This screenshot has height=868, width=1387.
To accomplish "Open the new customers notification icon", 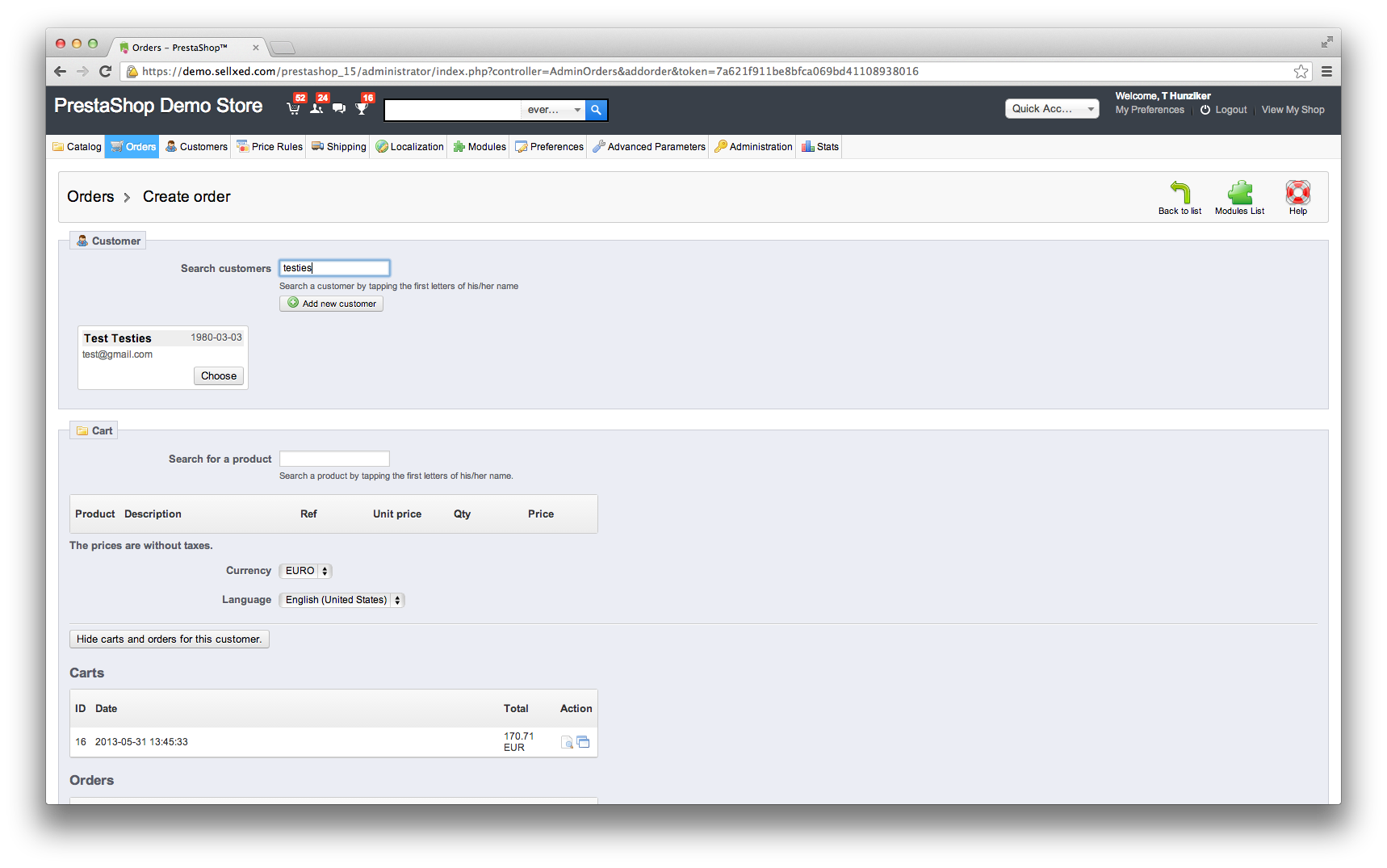I will coord(316,108).
